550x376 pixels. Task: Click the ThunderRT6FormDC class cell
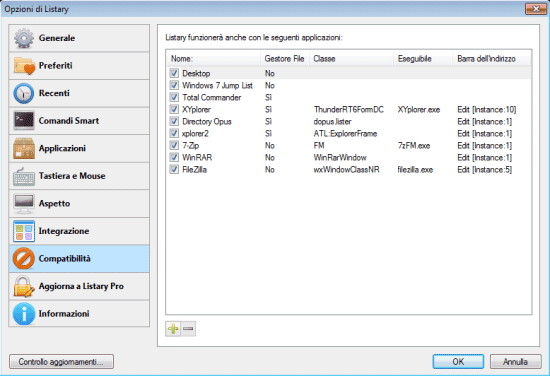tap(349, 109)
